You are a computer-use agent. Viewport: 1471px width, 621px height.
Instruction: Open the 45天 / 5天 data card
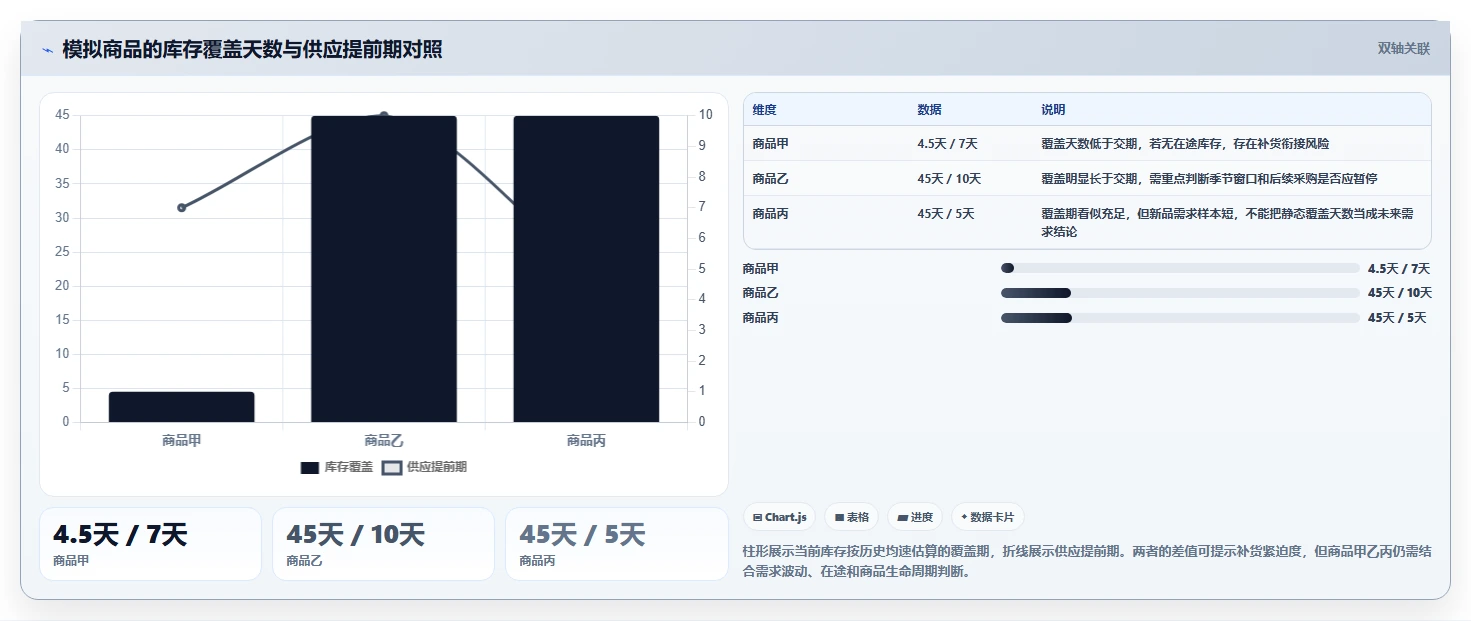[x=617, y=544]
